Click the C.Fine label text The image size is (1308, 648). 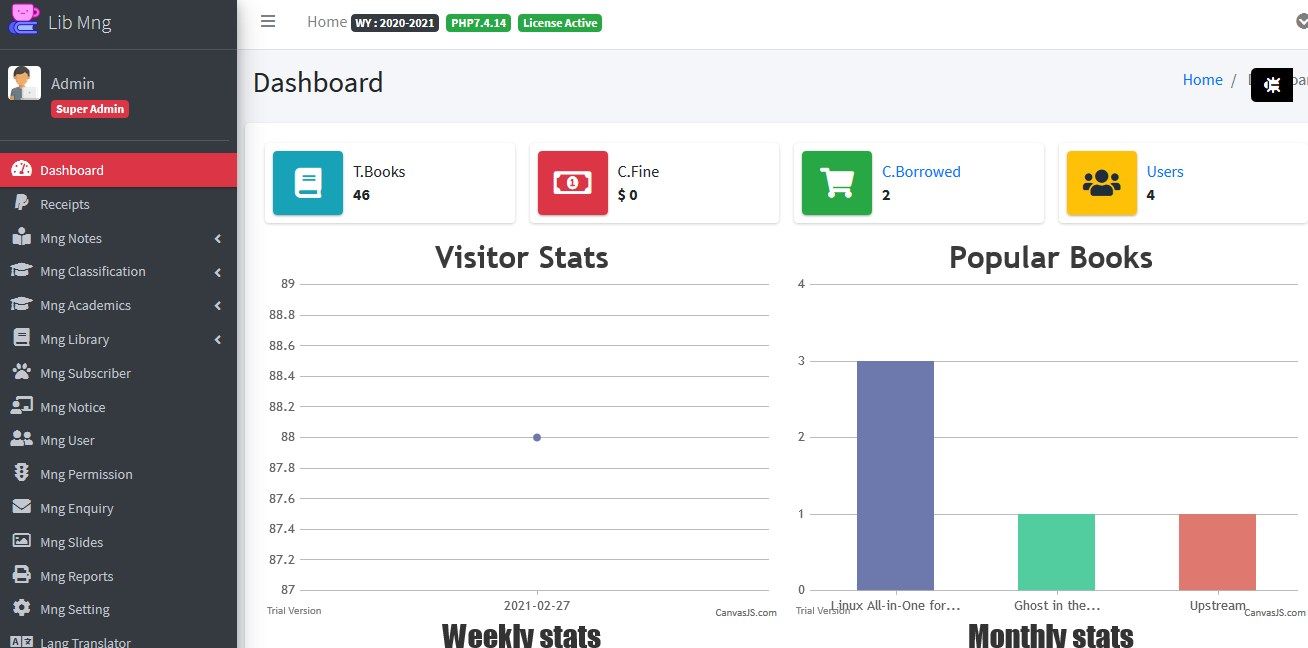coord(638,171)
